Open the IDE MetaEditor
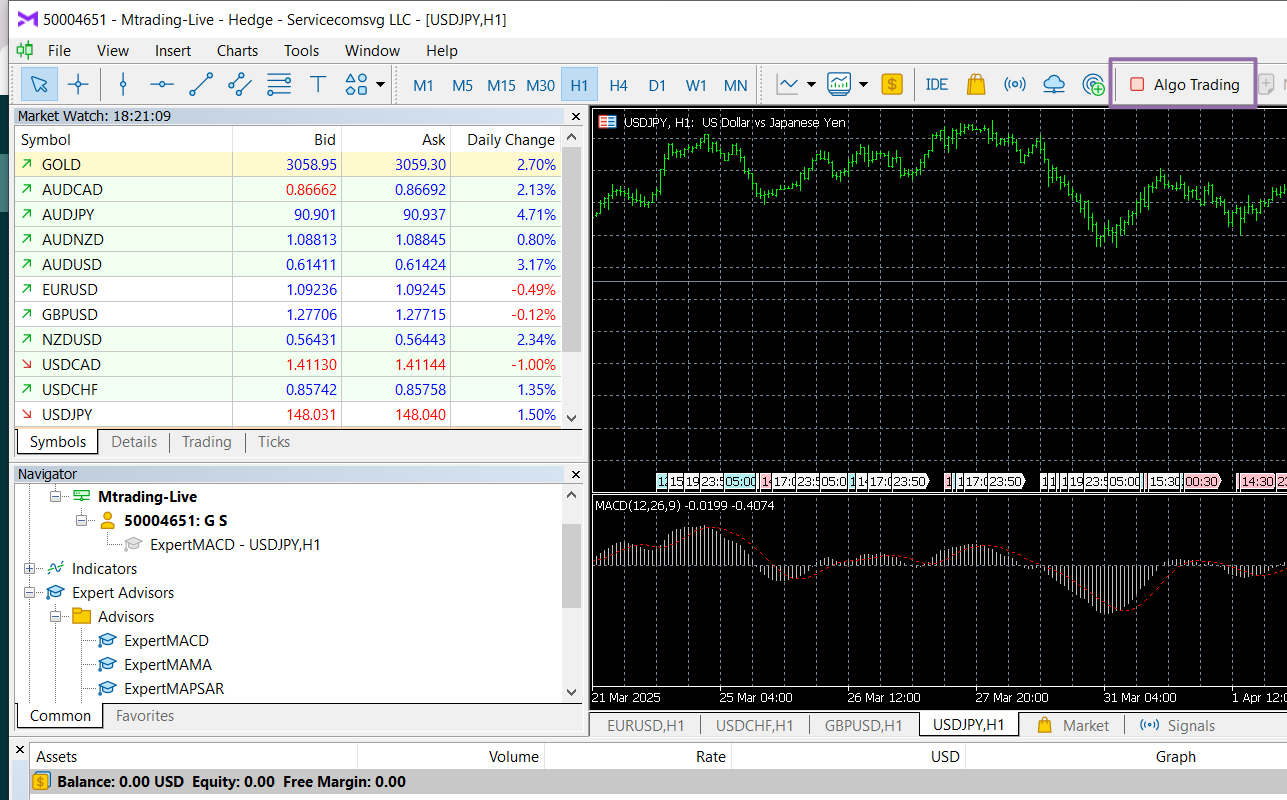1287x800 pixels. [x=937, y=85]
